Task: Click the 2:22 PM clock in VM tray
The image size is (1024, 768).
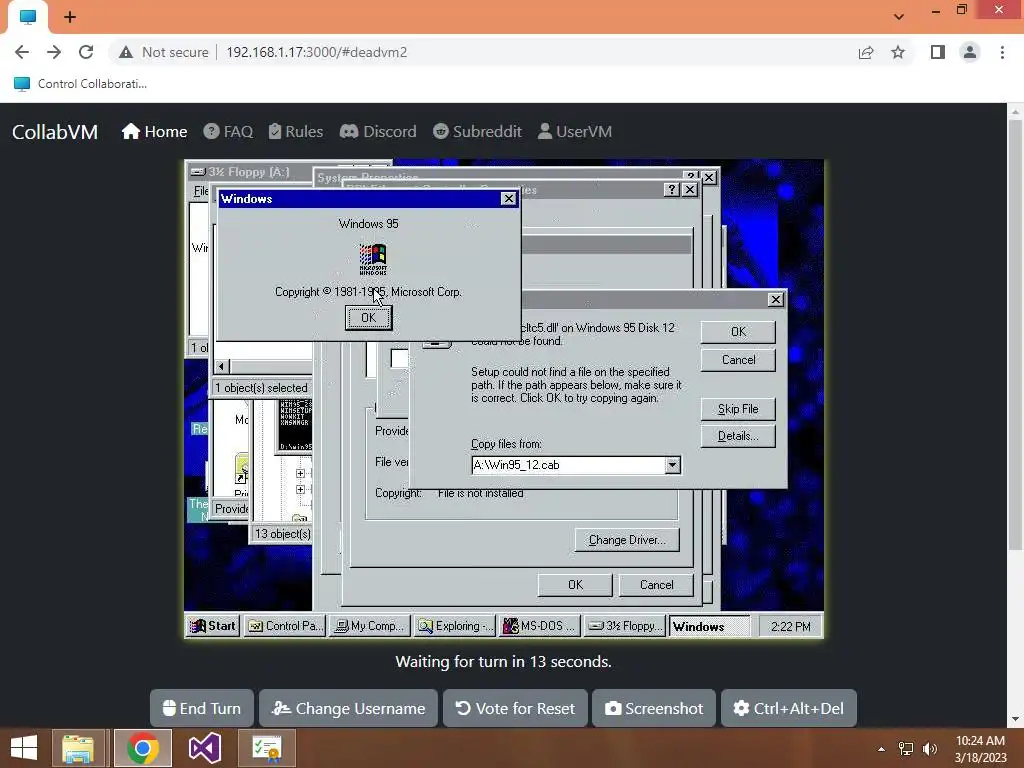Action: 790,627
